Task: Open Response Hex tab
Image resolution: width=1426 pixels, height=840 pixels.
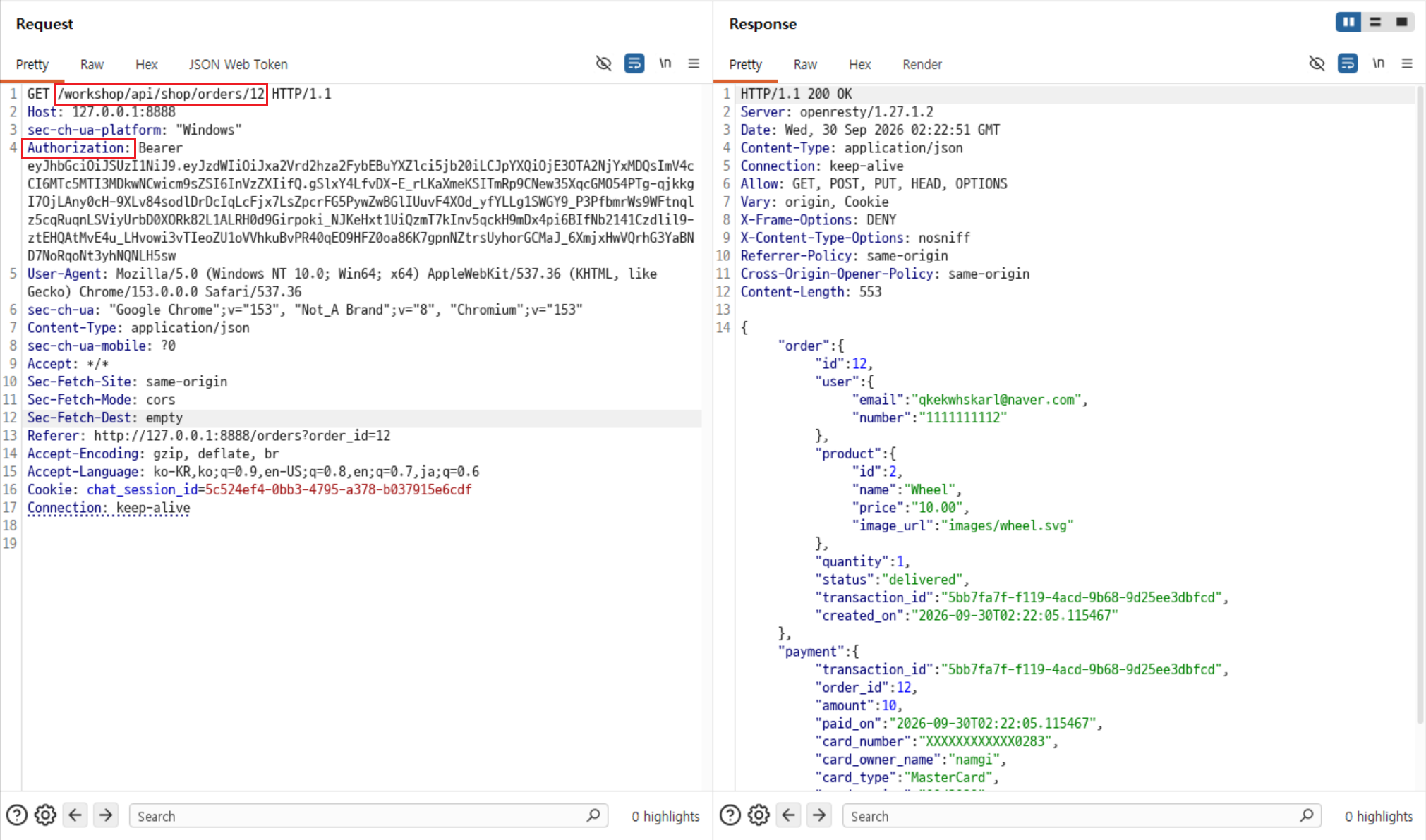Action: click(x=859, y=64)
